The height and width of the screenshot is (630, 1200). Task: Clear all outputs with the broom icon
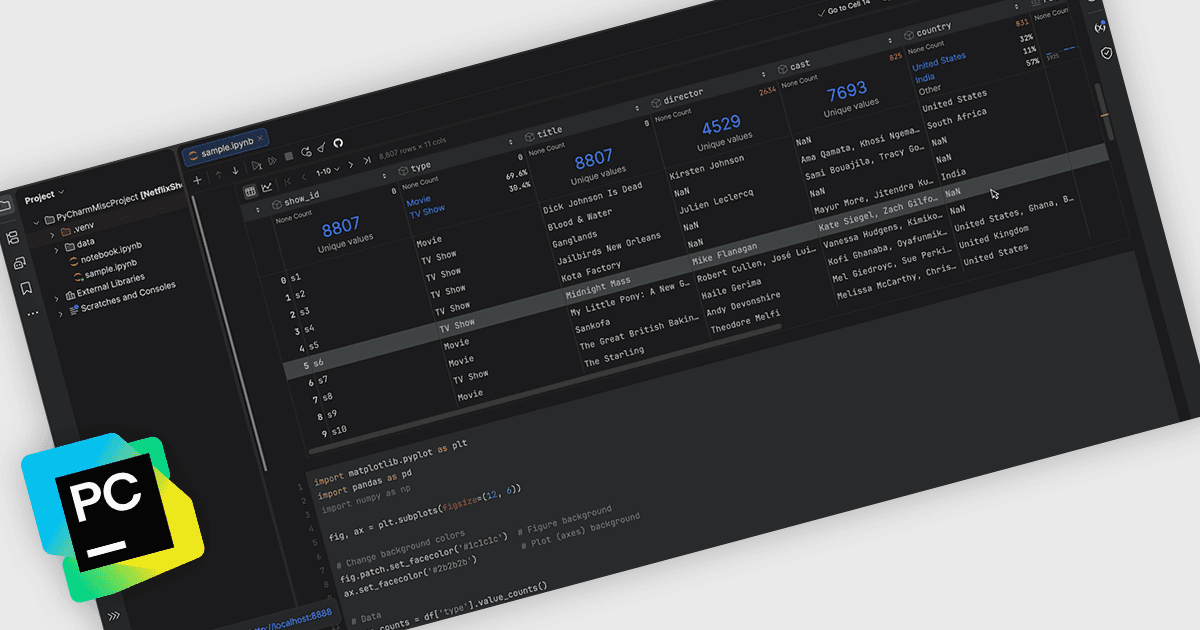(x=321, y=148)
